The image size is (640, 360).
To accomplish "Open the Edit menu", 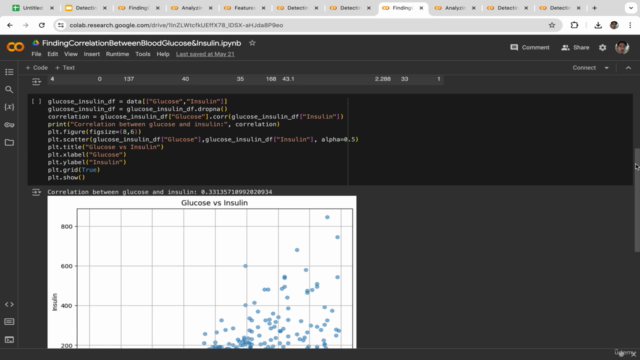I will [x=53, y=54].
